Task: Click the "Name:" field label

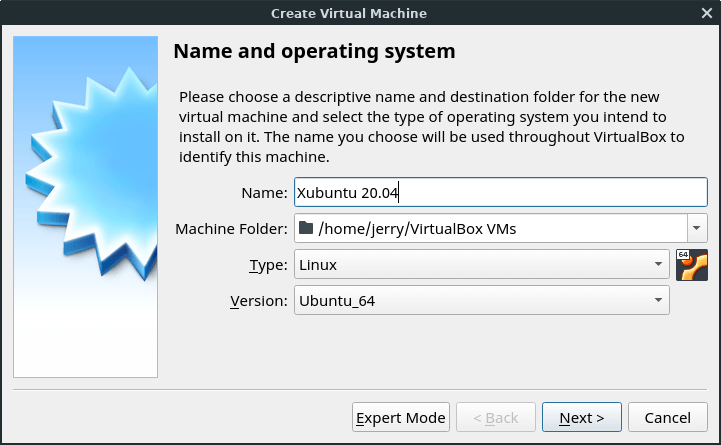Action: click(264, 193)
